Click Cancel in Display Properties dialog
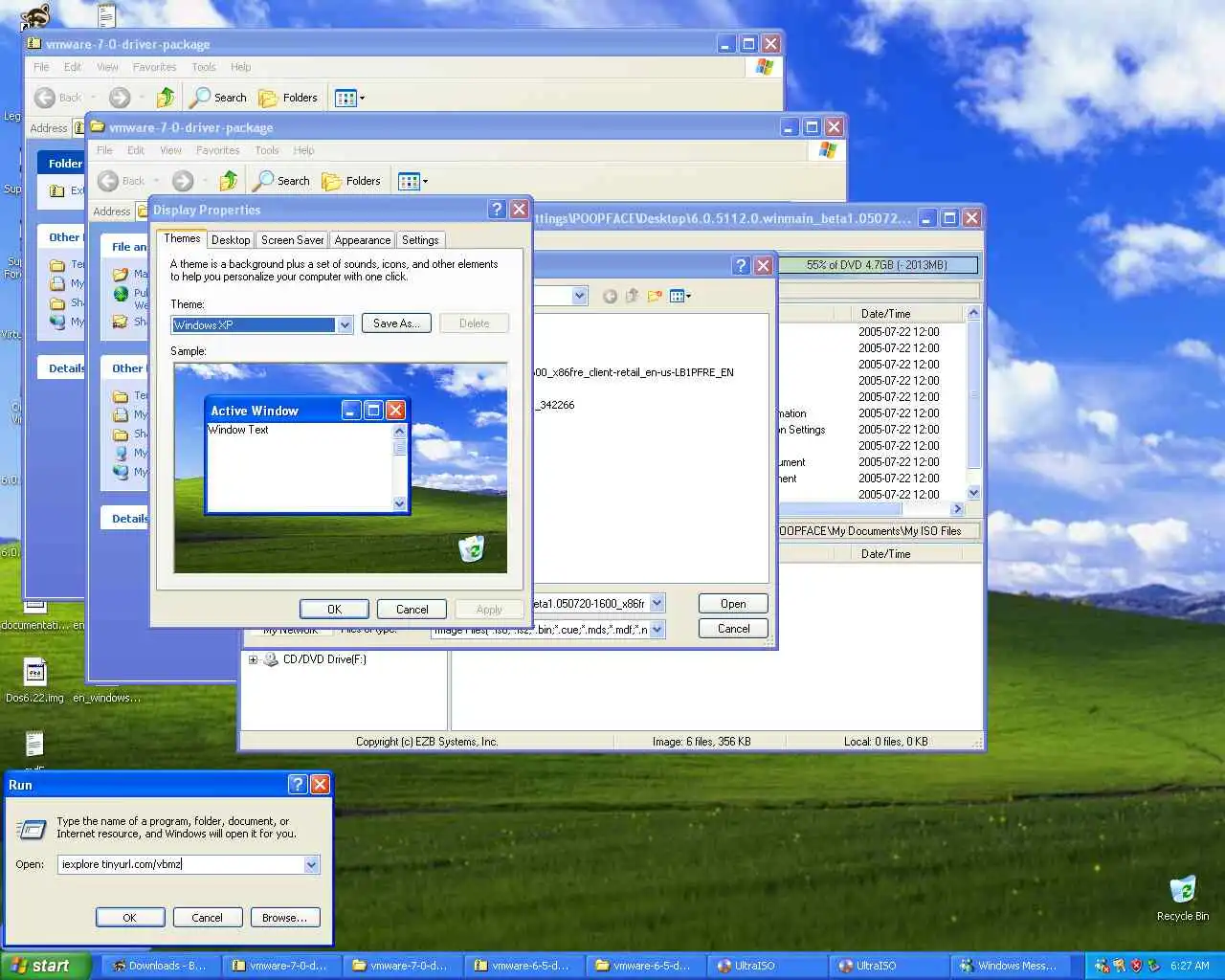Screen dimensions: 1225x980 (x=412, y=610)
